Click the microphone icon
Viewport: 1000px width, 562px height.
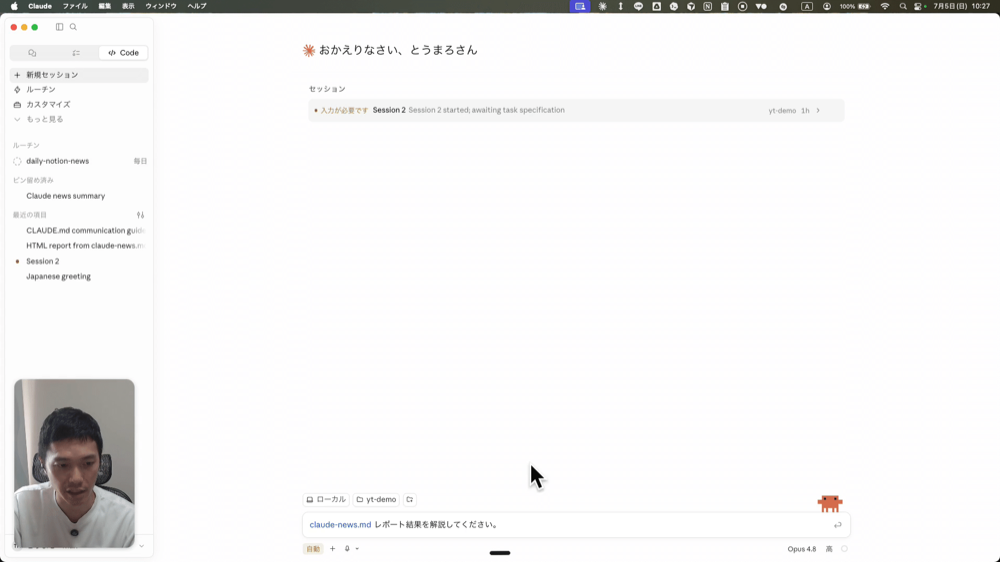click(347, 549)
